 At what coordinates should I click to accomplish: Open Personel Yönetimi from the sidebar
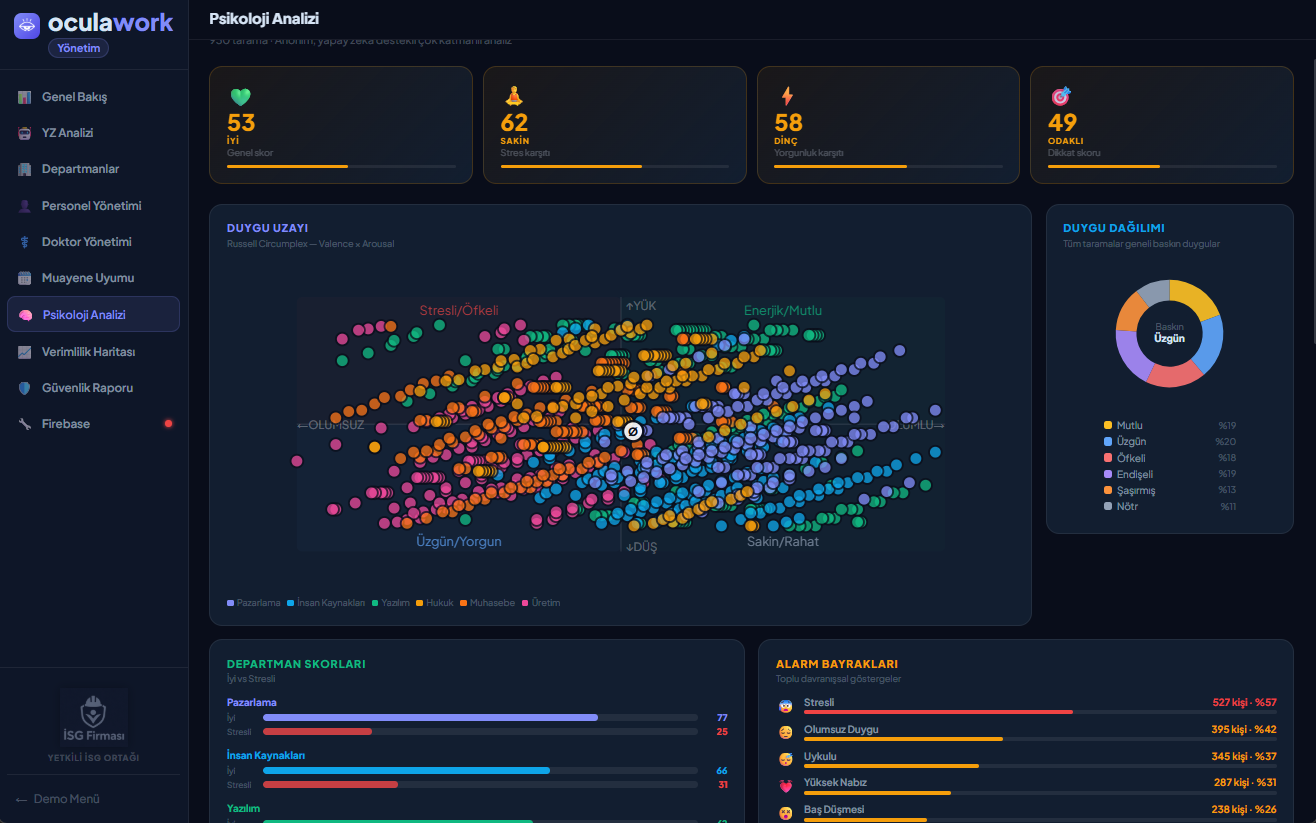(93, 205)
